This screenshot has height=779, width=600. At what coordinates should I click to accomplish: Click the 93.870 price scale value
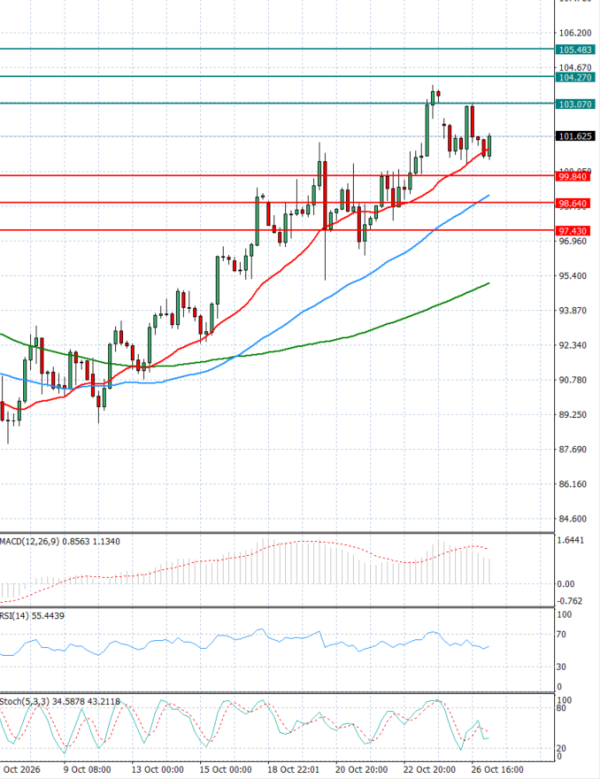click(575, 311)
